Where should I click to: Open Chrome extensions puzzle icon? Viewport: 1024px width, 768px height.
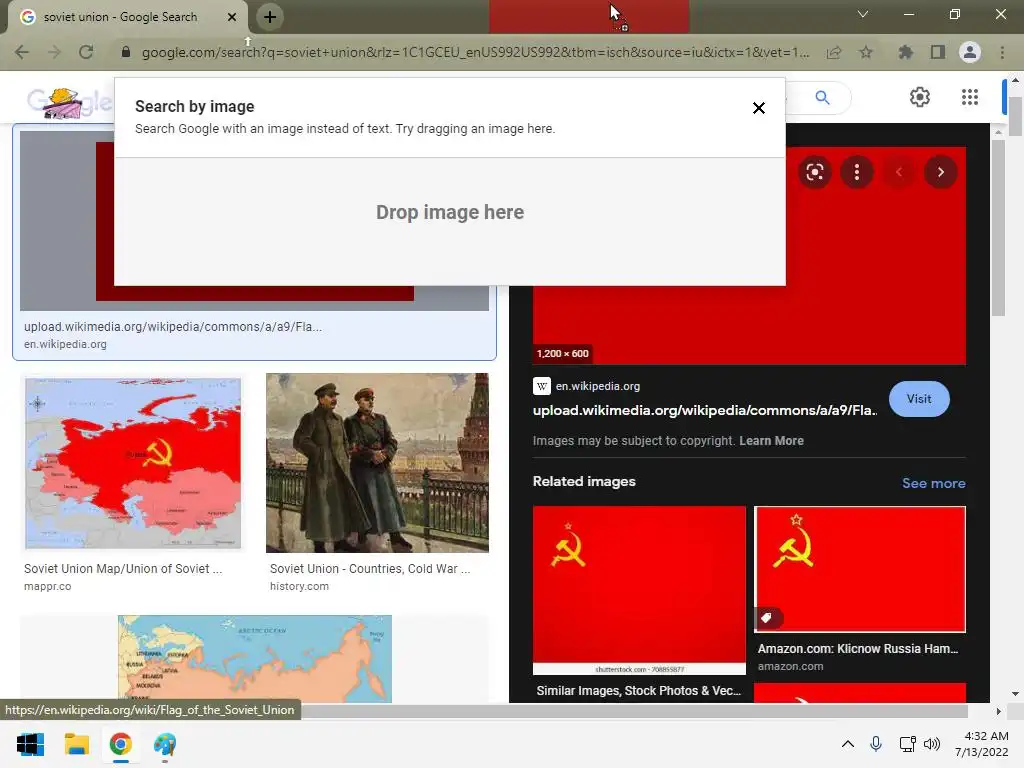[905, 52]
